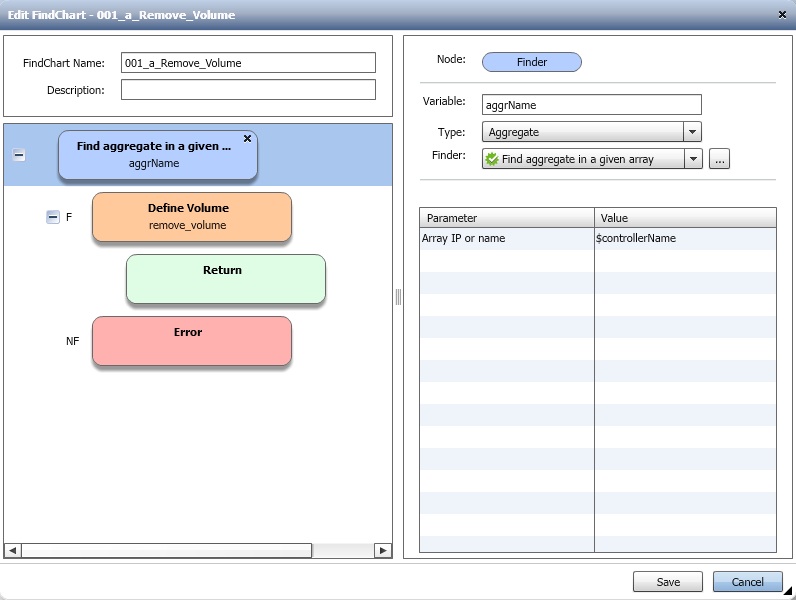
Task: Select the green Return node
Action: pyautogui.click(x=225, y=279)
